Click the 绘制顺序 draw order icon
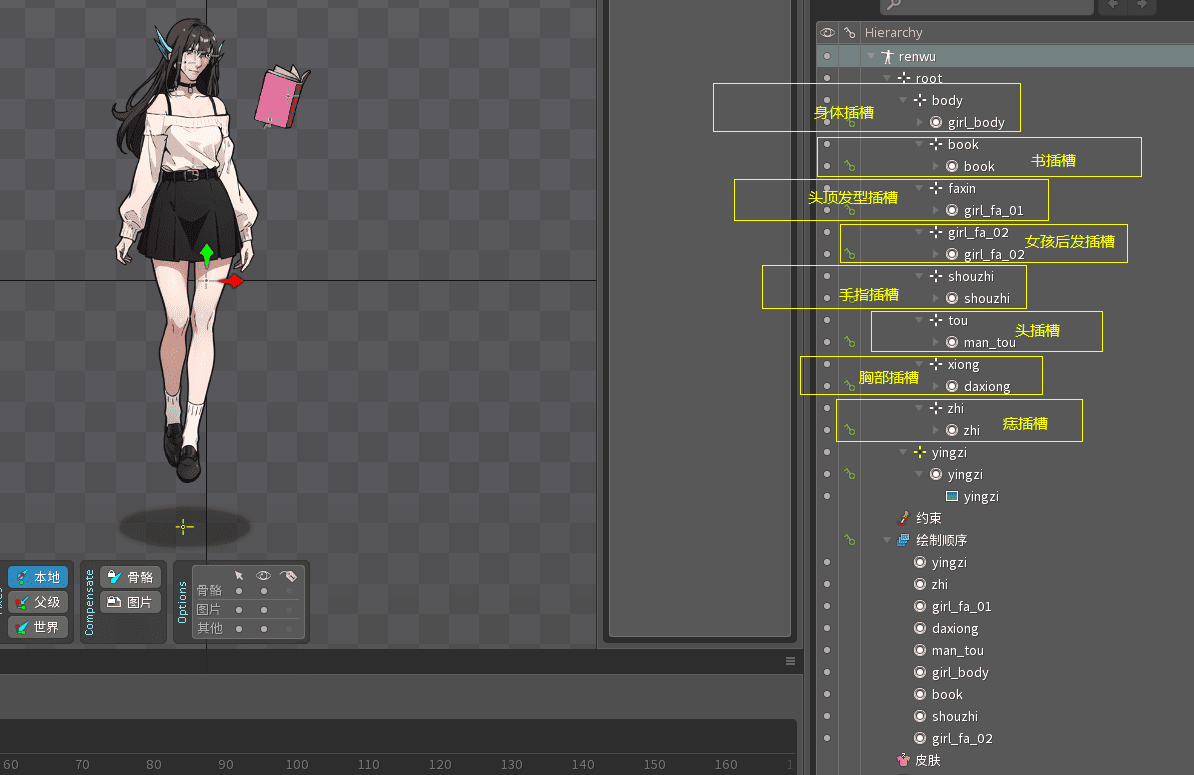The width and height of the screenshot is (1194, 775). tap(903, 540)
